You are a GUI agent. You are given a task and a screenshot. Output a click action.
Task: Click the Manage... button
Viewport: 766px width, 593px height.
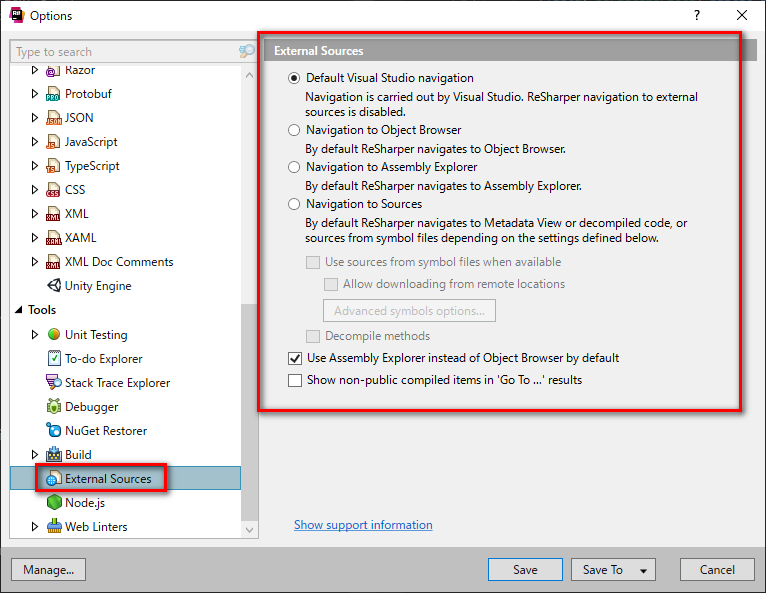pos(48,570)
